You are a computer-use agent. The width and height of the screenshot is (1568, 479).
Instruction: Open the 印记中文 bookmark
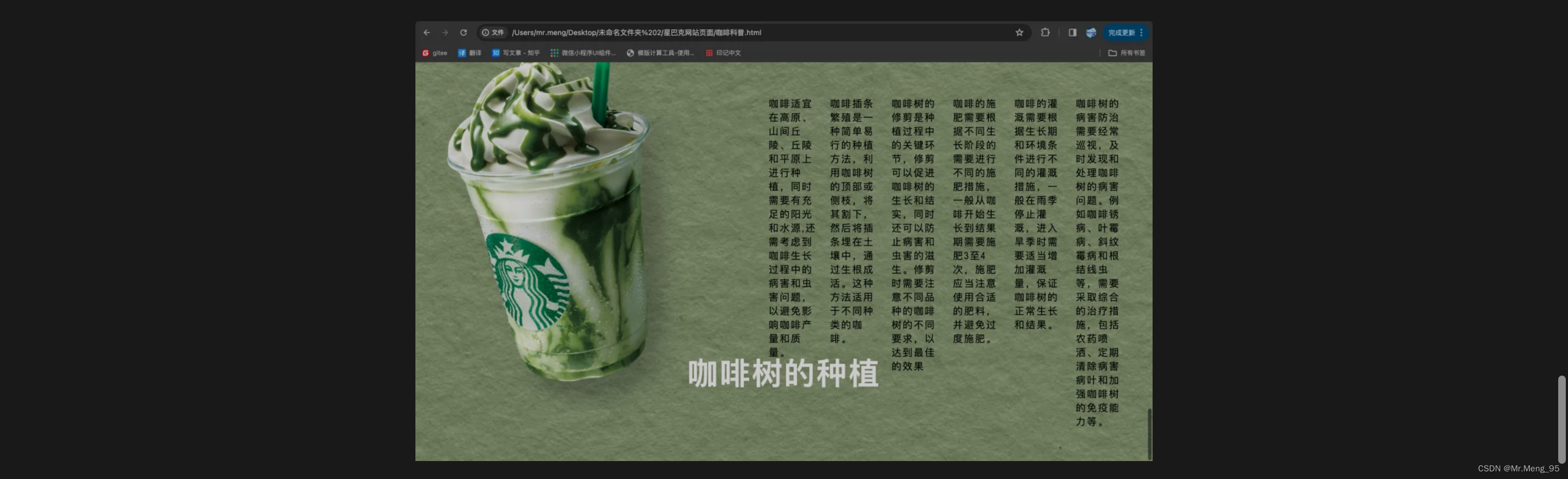point(723,53)
